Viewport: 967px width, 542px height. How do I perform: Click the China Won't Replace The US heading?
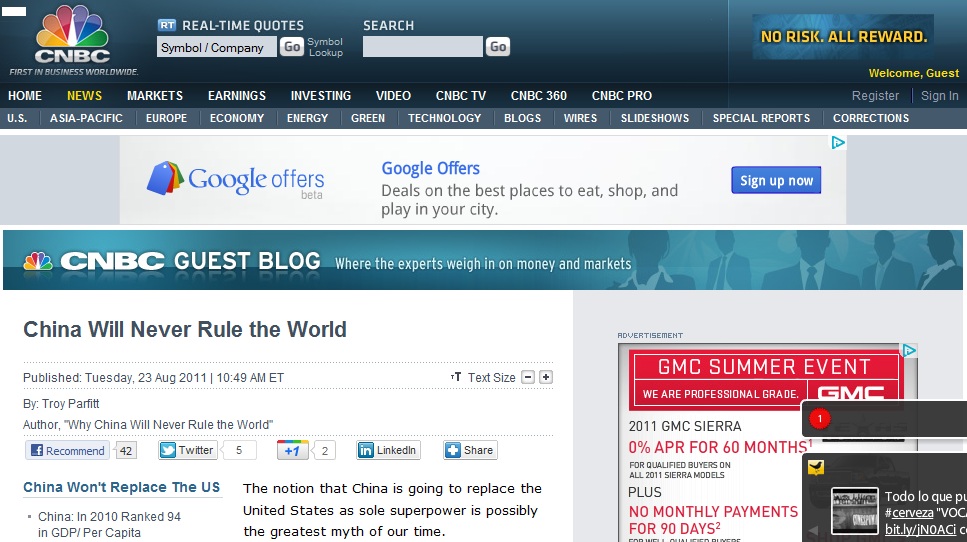click(x=121, y=487)
